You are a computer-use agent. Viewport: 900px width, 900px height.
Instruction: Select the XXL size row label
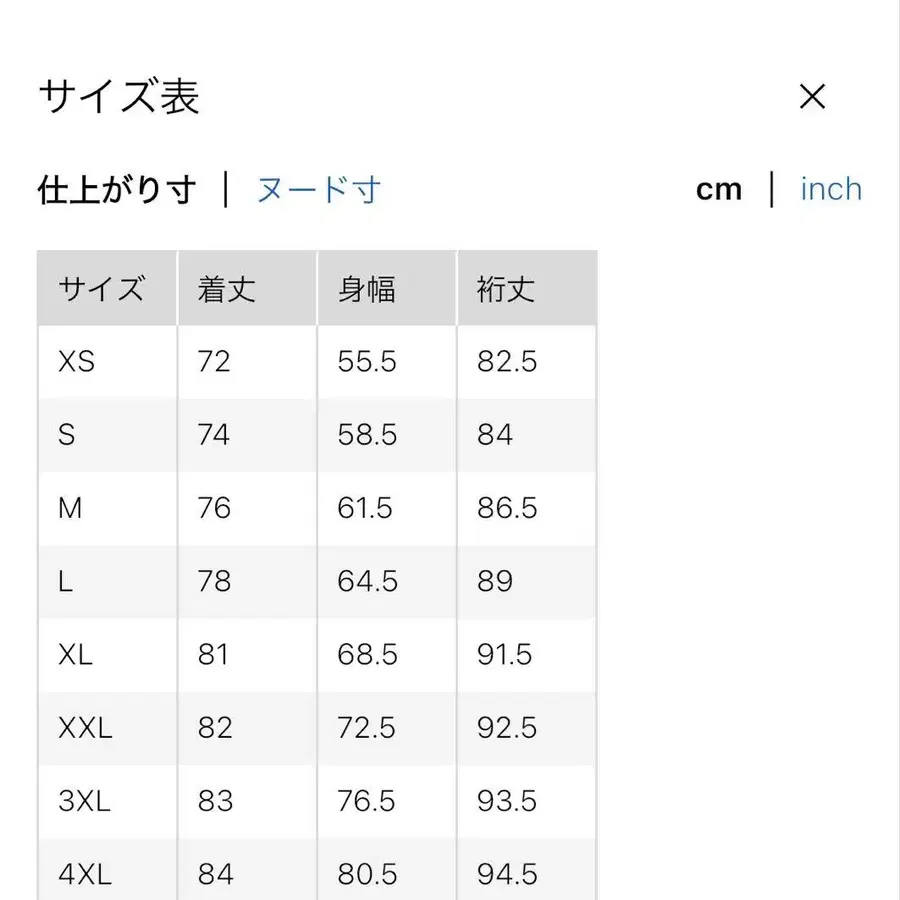[87, 728]
